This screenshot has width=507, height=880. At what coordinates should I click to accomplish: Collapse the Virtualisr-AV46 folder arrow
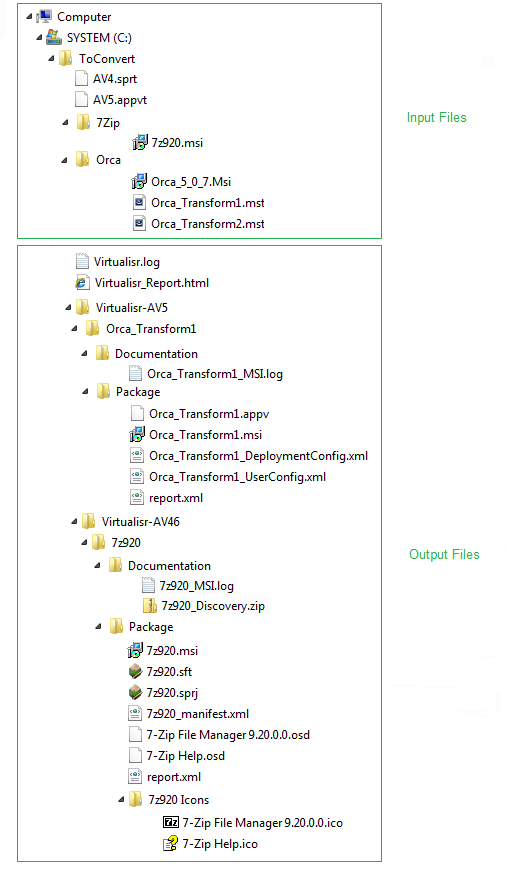coord(75,521)
